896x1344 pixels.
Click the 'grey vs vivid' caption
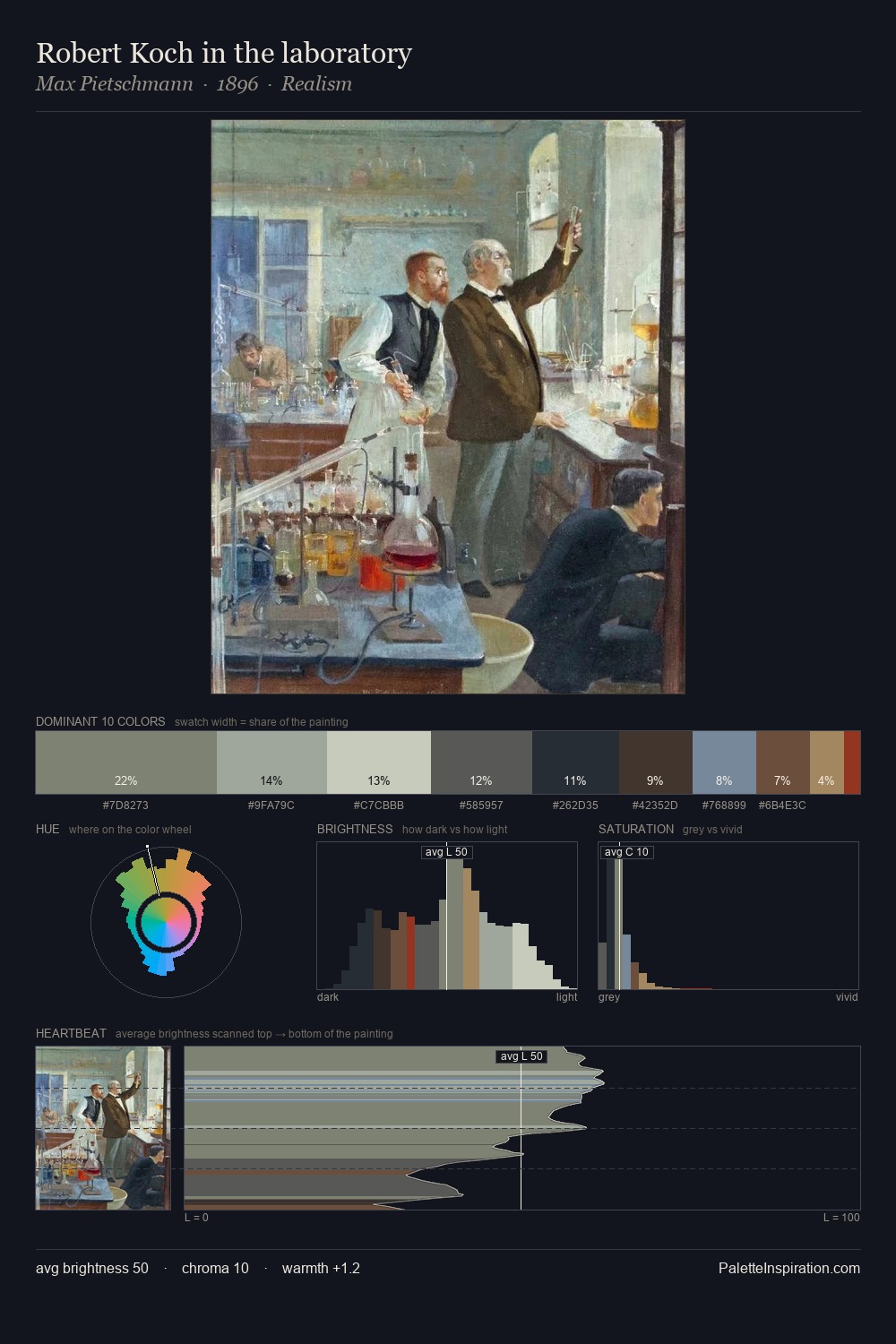(712, 829)
